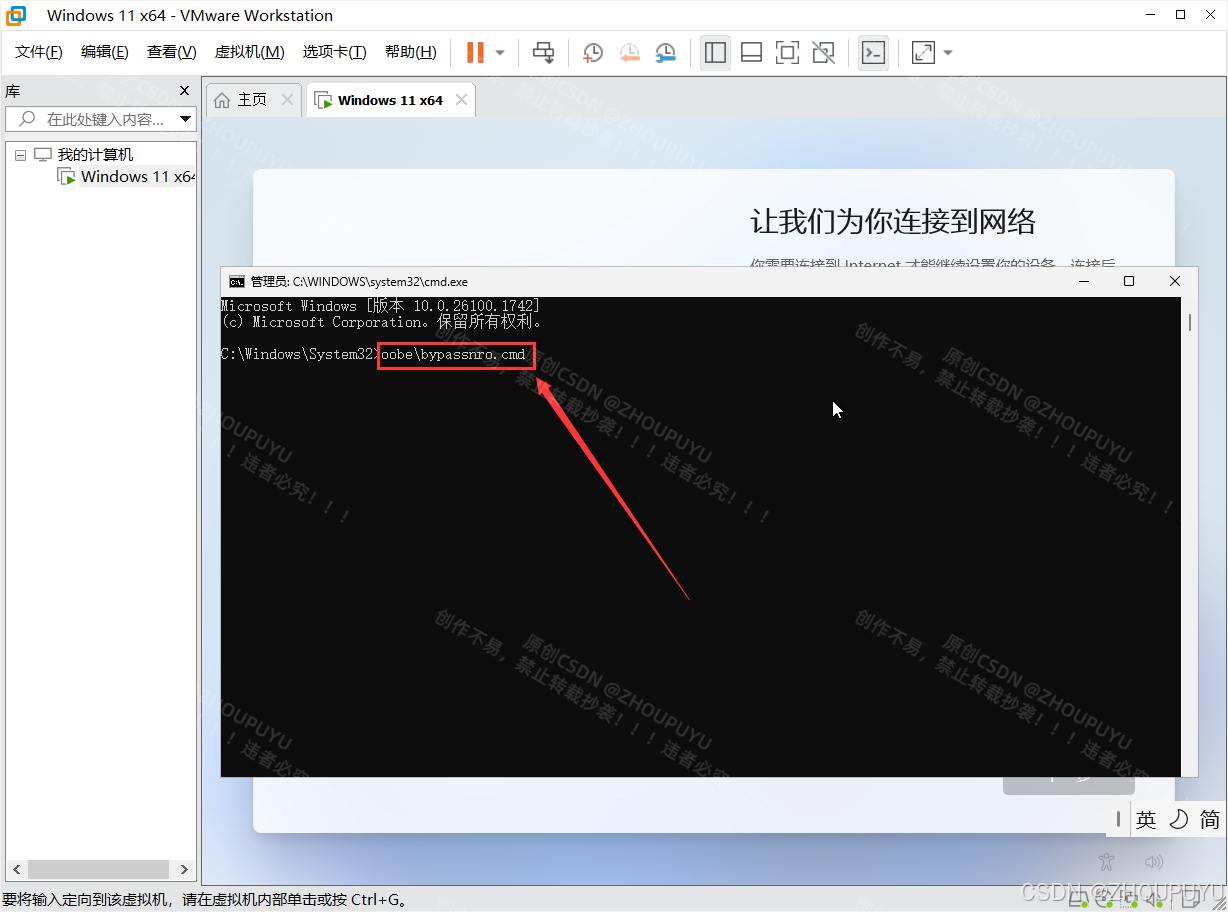Click the Microsoft Windows version line

point(380,306)
